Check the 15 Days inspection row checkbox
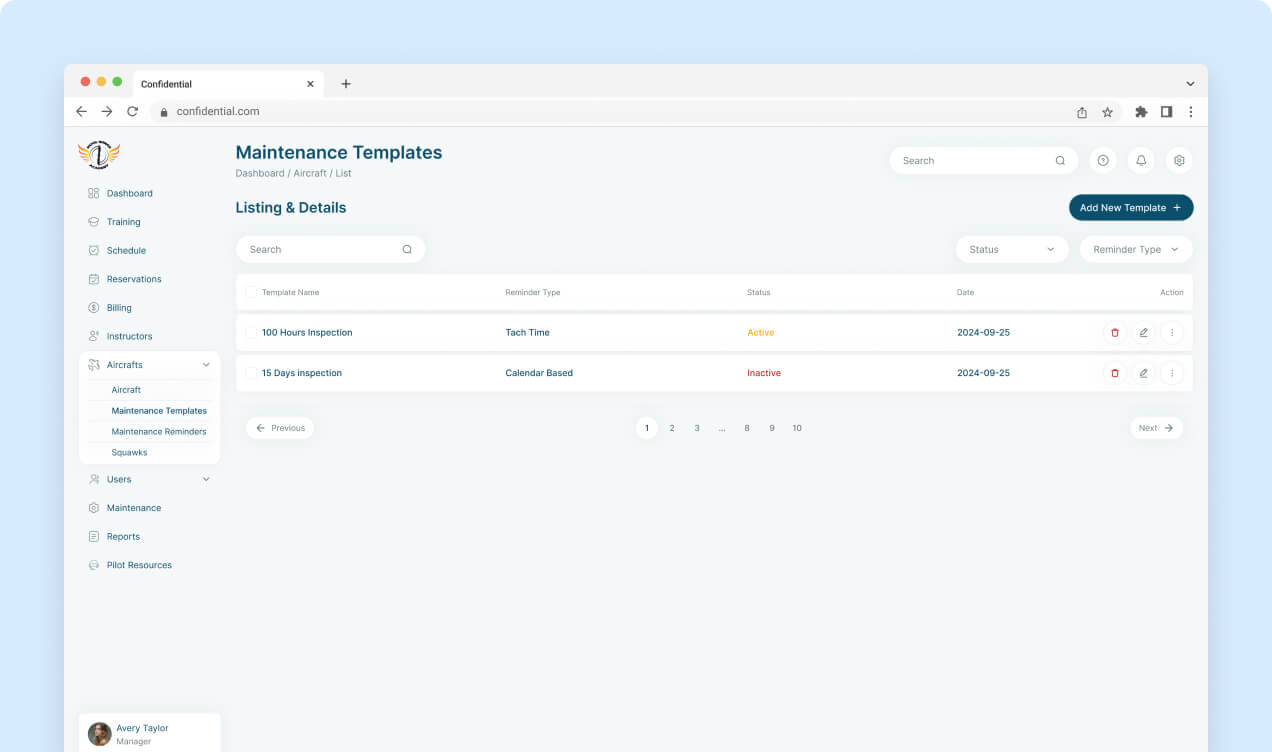The image size is (1272, 752). click(251, 373)
